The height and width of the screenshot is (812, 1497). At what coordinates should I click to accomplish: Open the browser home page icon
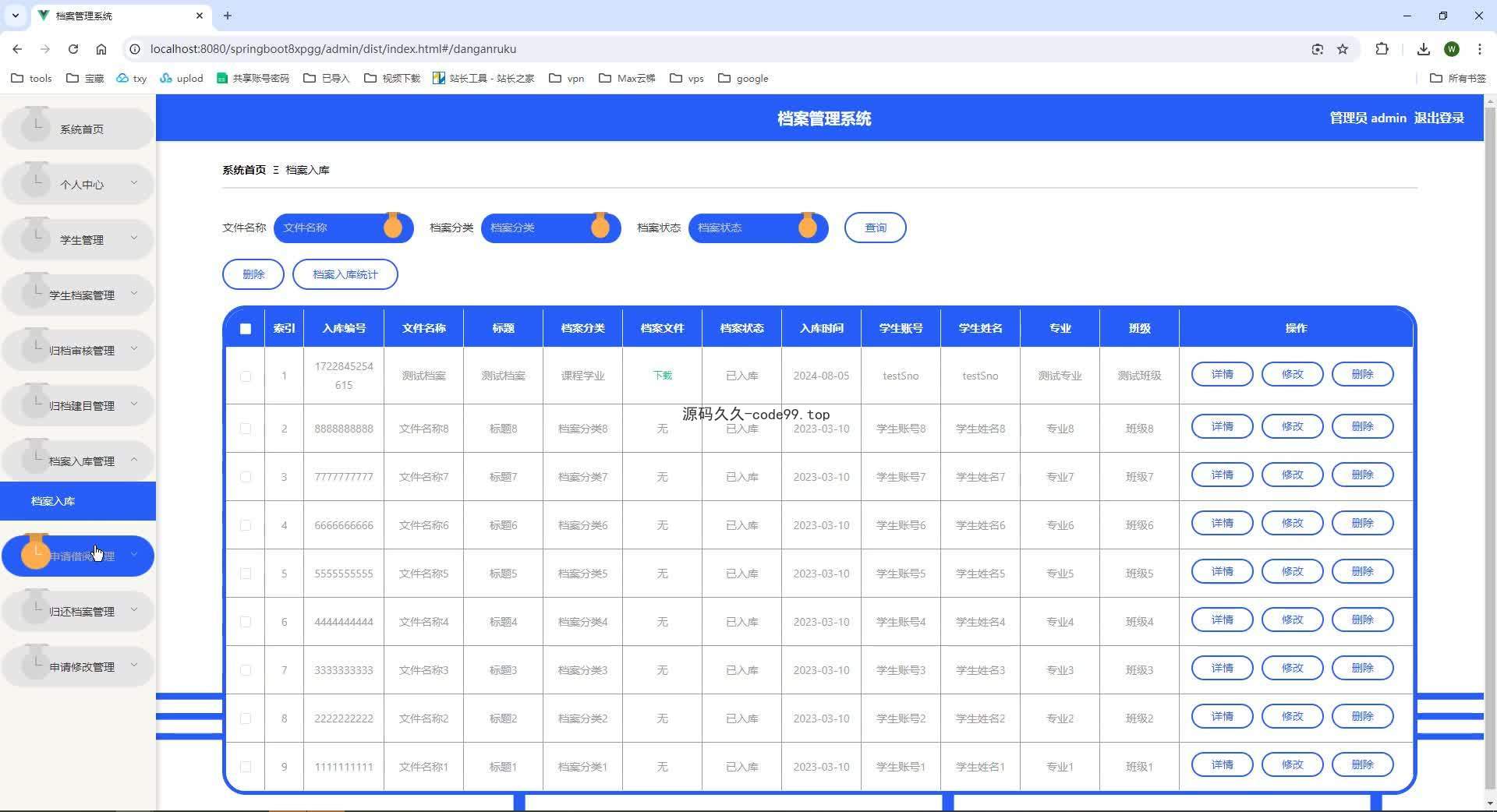point(101,48)
